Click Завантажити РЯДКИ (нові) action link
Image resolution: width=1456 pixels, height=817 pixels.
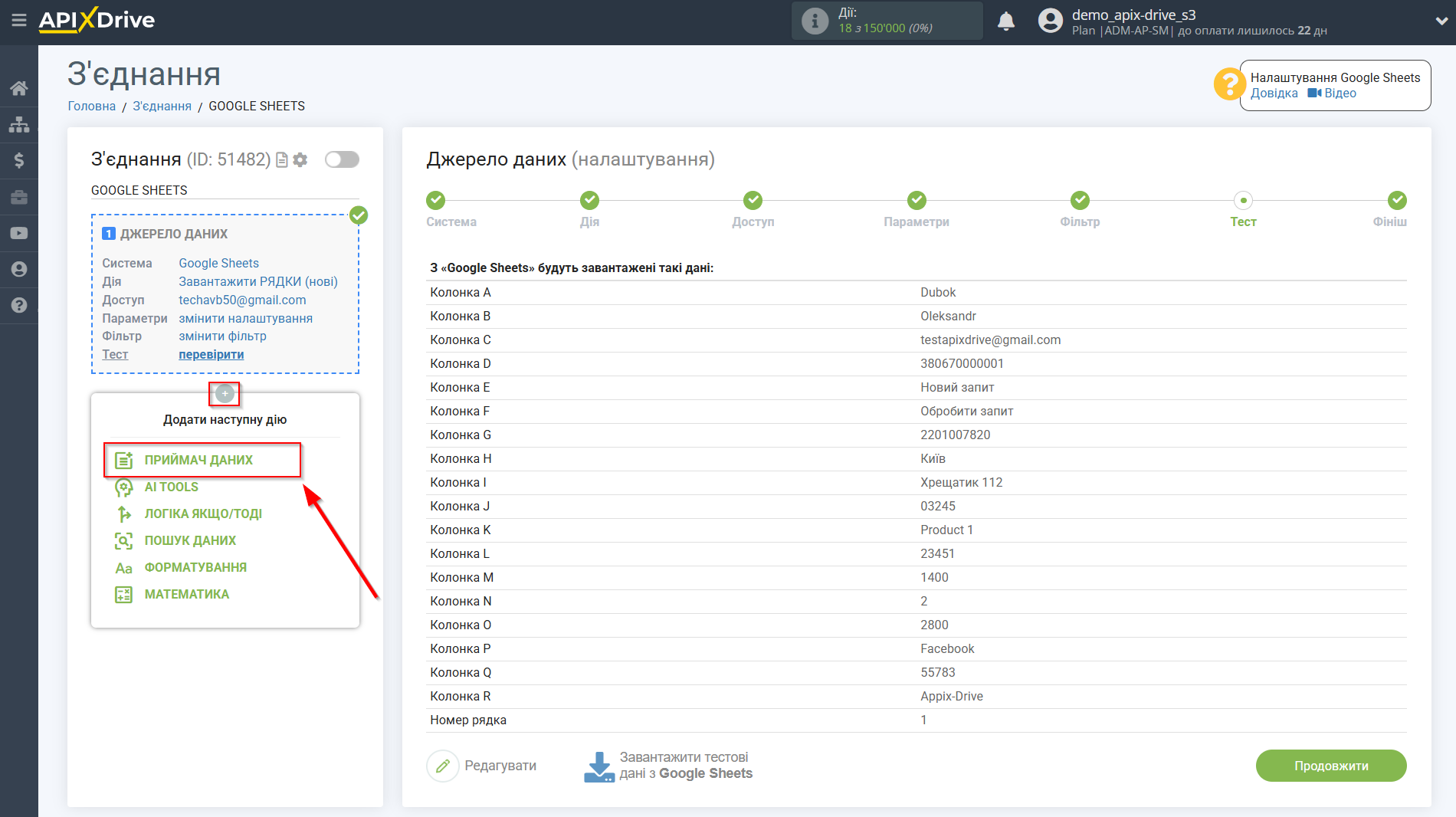coord(258,281)
